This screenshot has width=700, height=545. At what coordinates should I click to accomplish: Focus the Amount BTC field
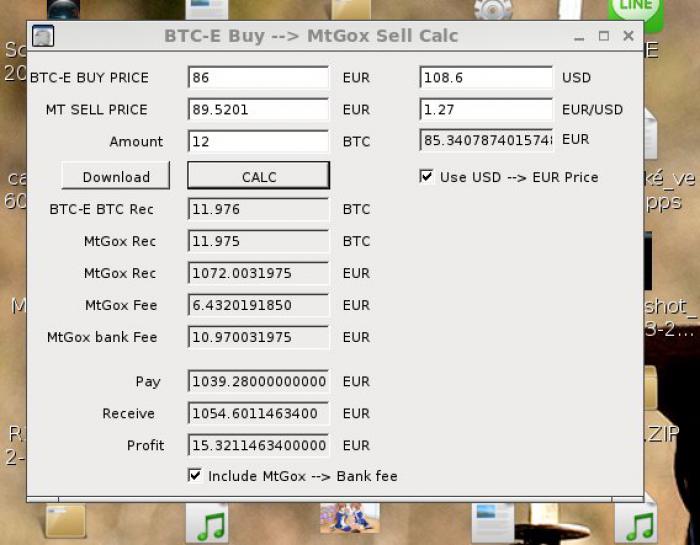pyautogui.click(x=258, y=141)
